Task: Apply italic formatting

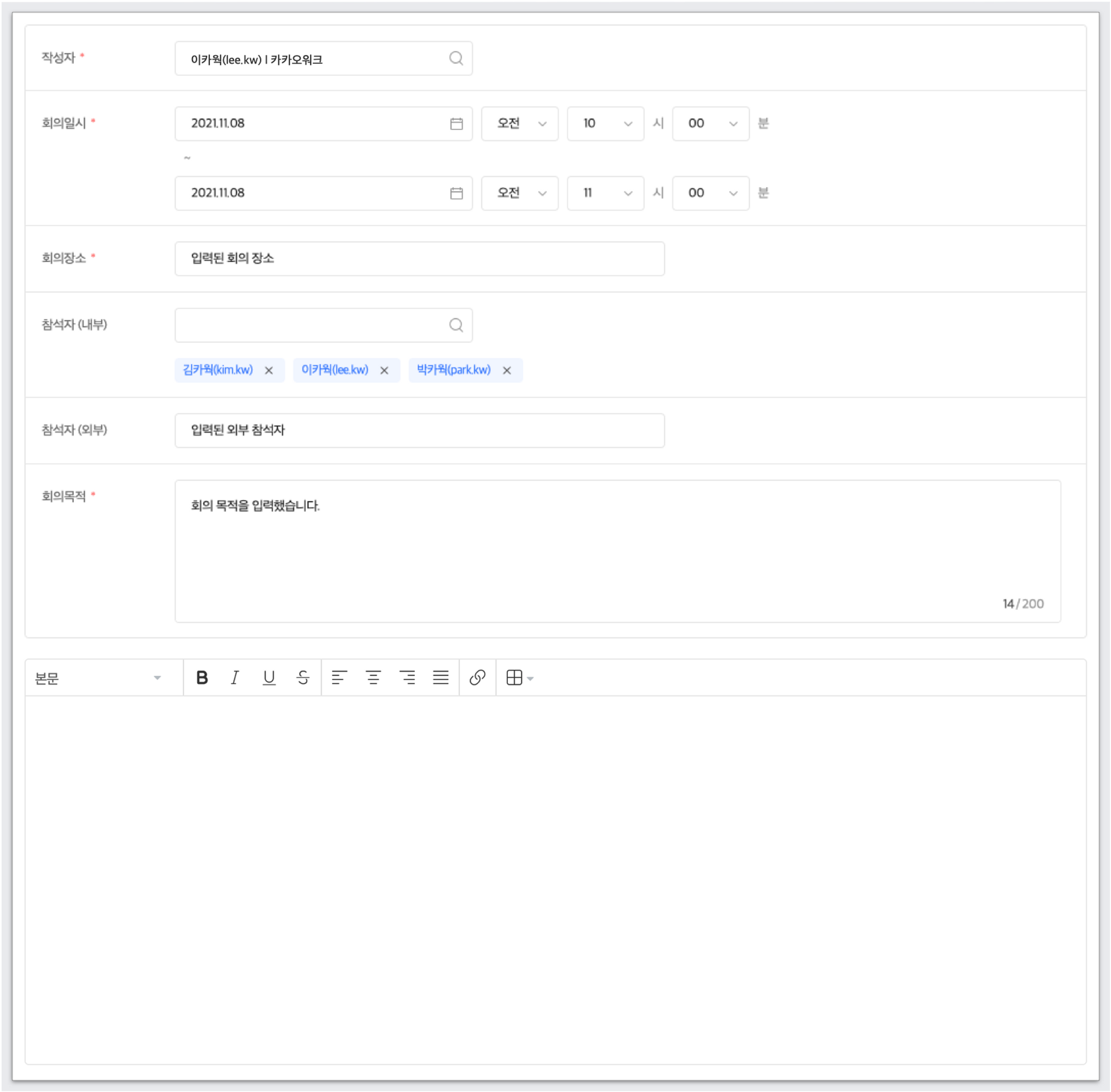Action: (235, 678)
